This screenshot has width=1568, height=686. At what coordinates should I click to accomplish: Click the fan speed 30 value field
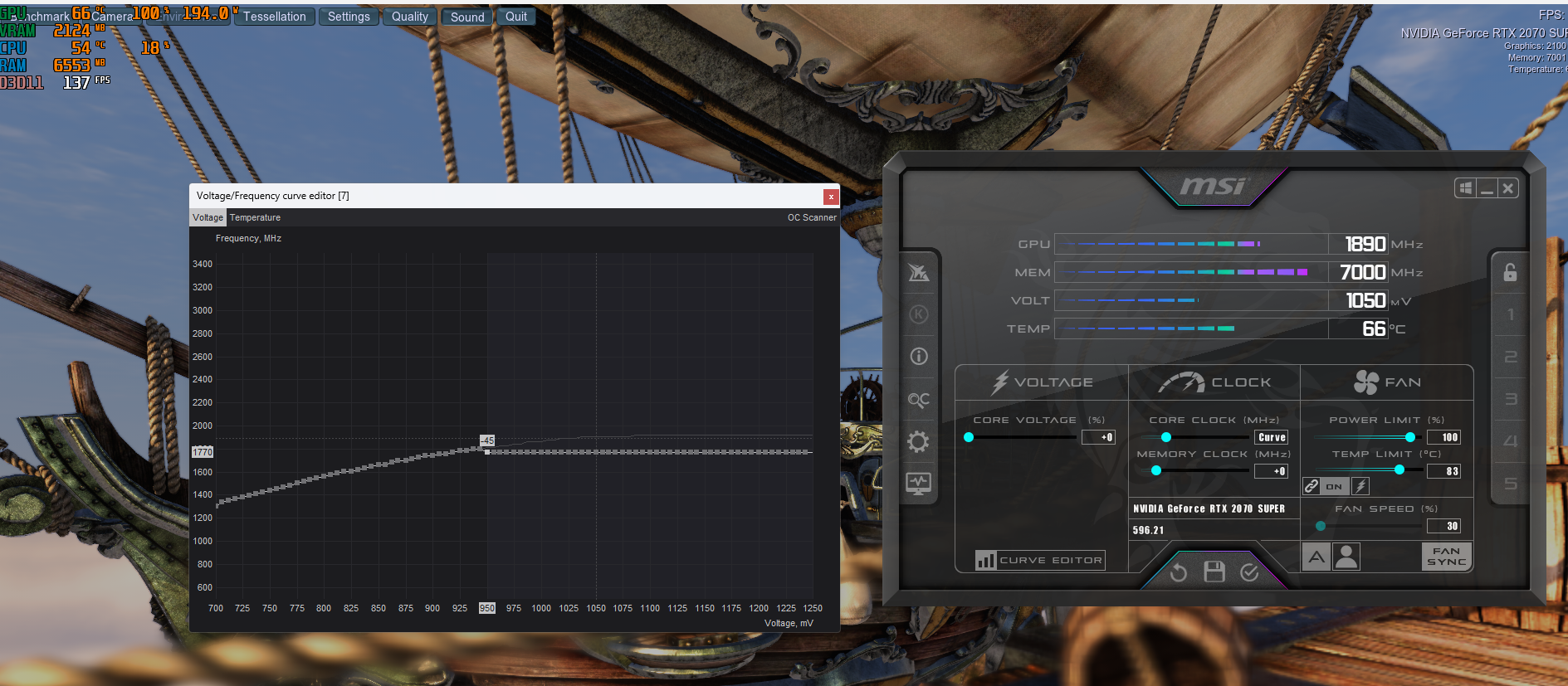[x=1443, y=526]
